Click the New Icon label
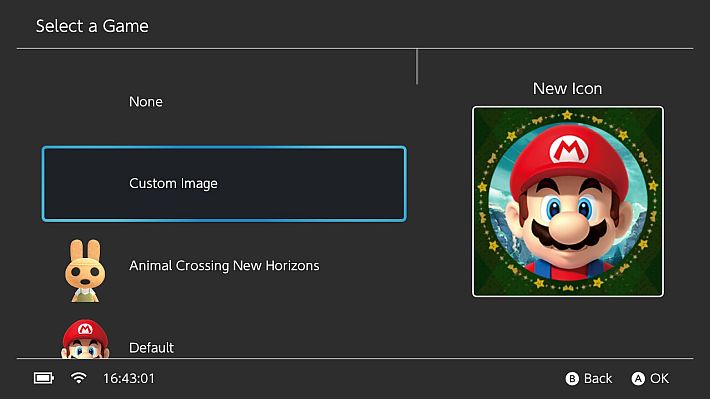Screen dimensions: 710x399 pos(567,89)
